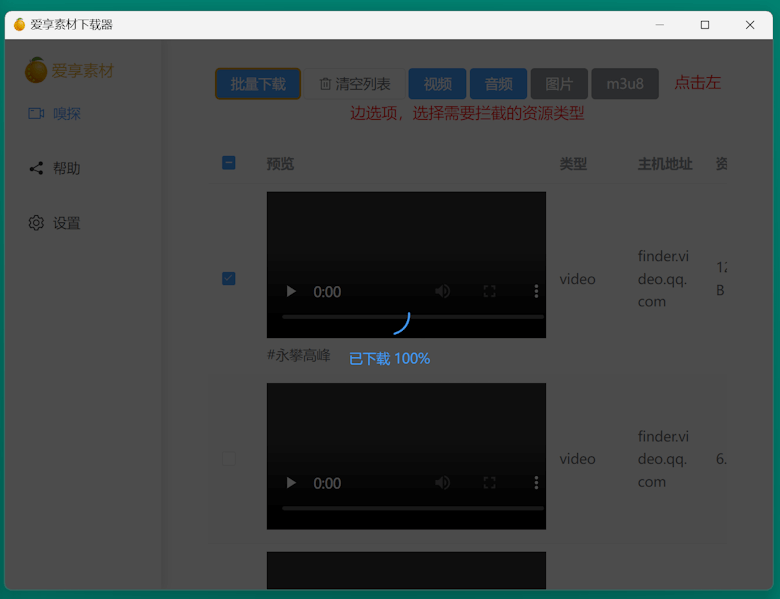780x599 pixels.
Task: Click the #永攀高峰 caption text
Action: [x=298, y=355]
